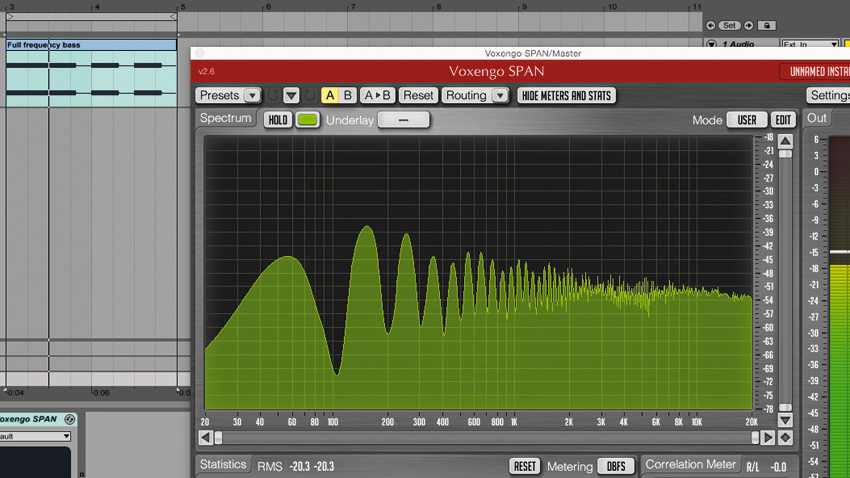Click the green spectrum color swatch
Viewport: 850px width, 478px height.
[307, 120]
